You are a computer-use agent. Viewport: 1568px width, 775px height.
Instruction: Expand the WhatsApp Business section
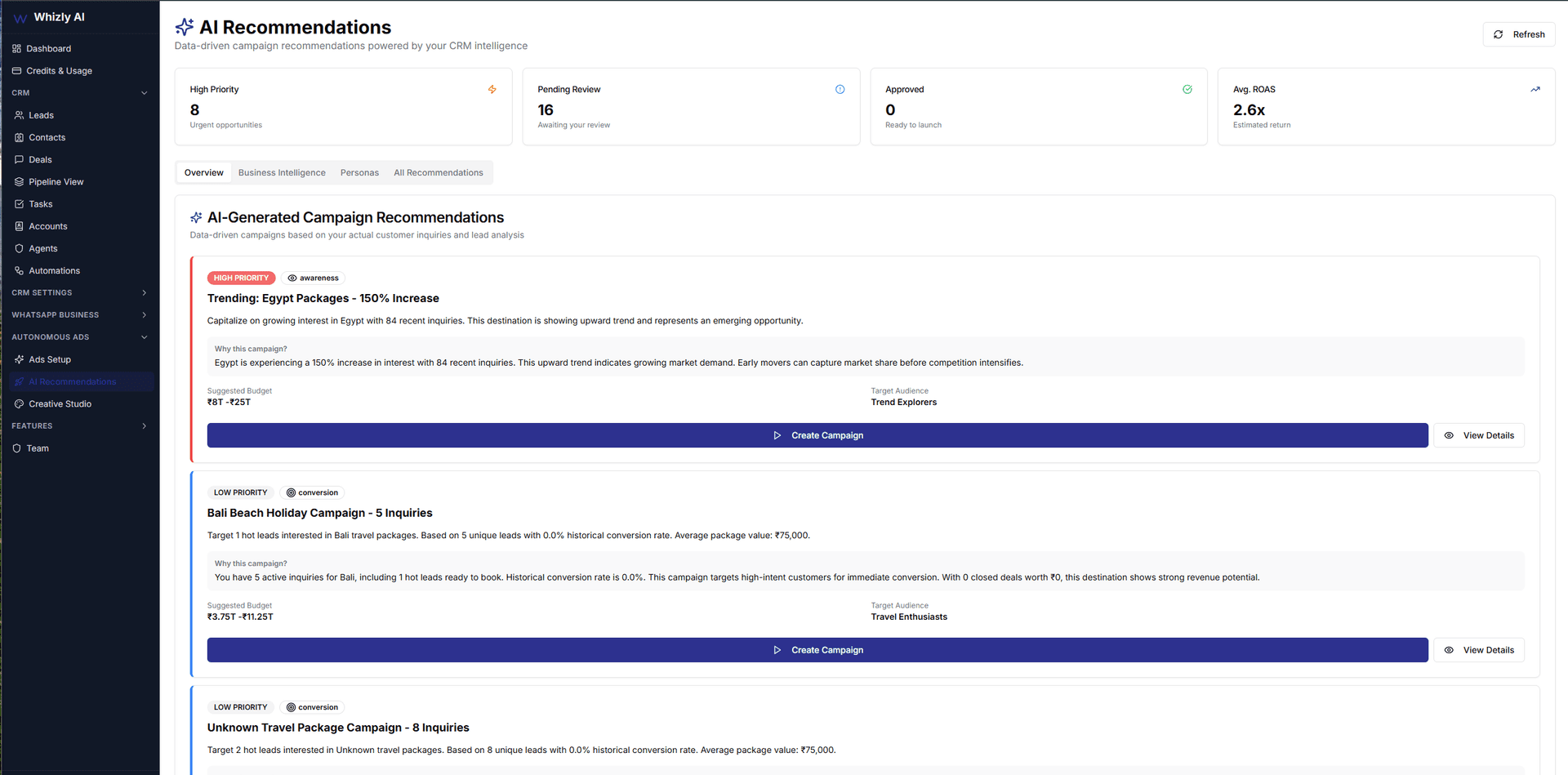(145, 314)
